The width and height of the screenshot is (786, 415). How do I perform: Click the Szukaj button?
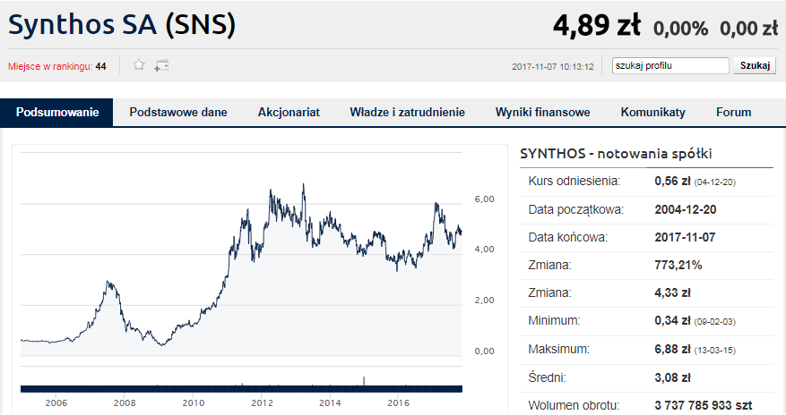coord(754,66)
